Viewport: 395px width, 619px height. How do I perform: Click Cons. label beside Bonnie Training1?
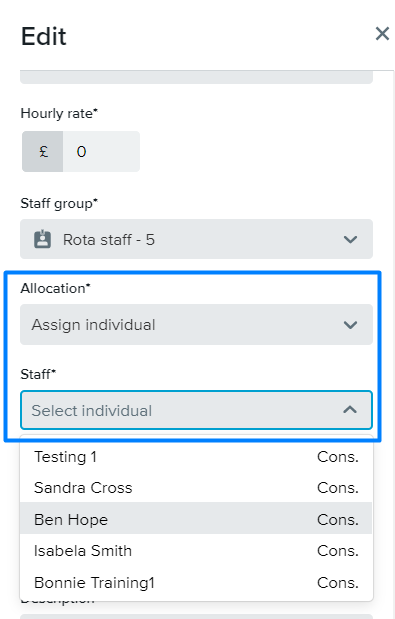click(338, 583)
